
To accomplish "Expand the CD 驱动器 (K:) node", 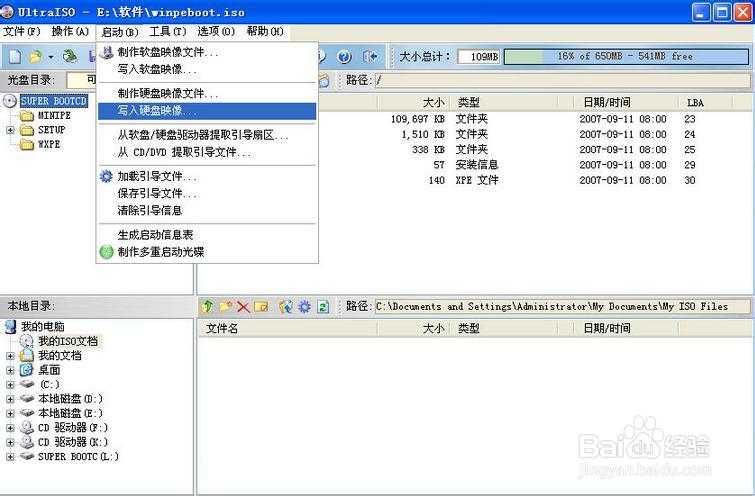I will pyautogui.click(x=10, y=442).
